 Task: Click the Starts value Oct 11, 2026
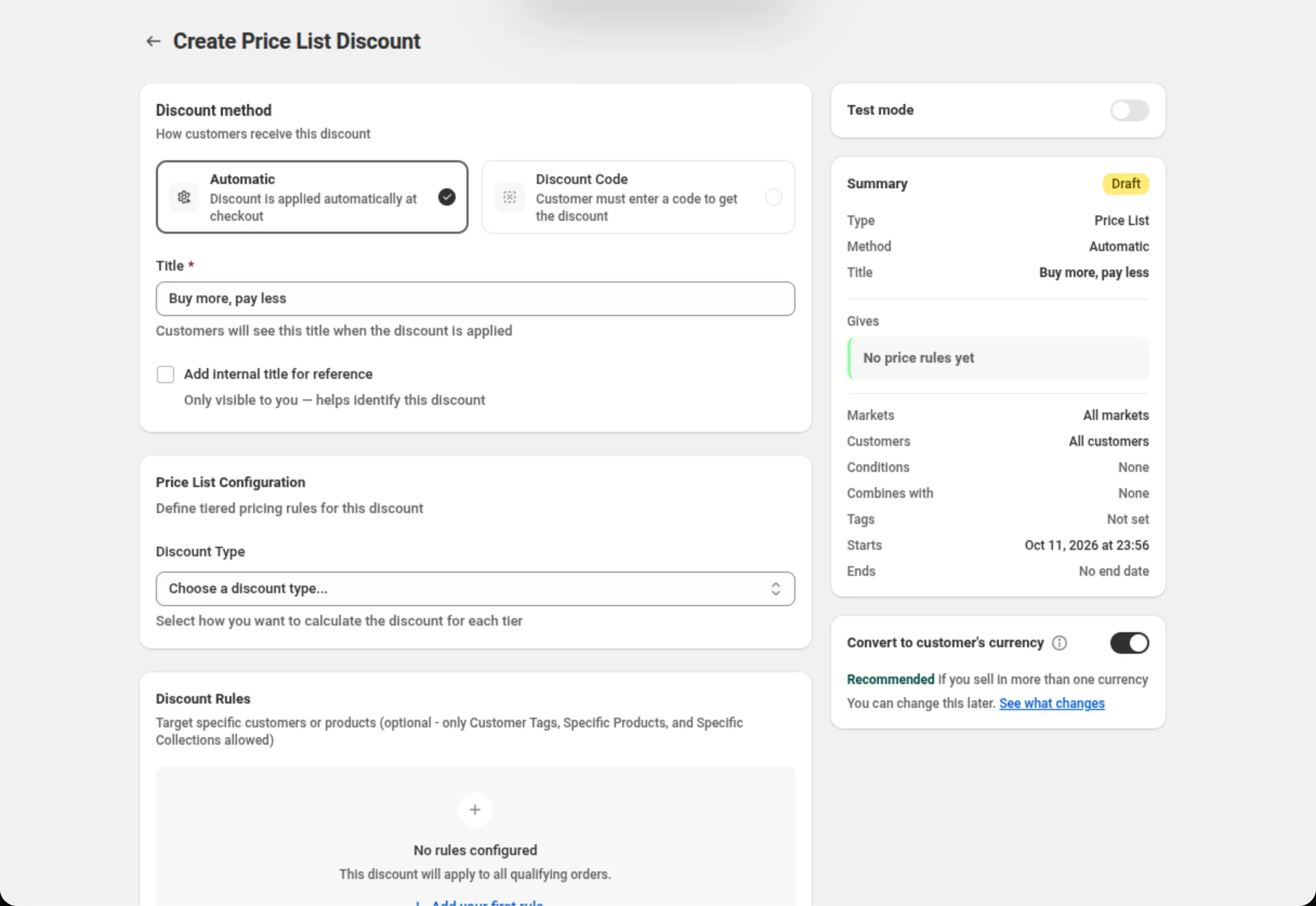pyautogui.click(x=1086, y=546)
